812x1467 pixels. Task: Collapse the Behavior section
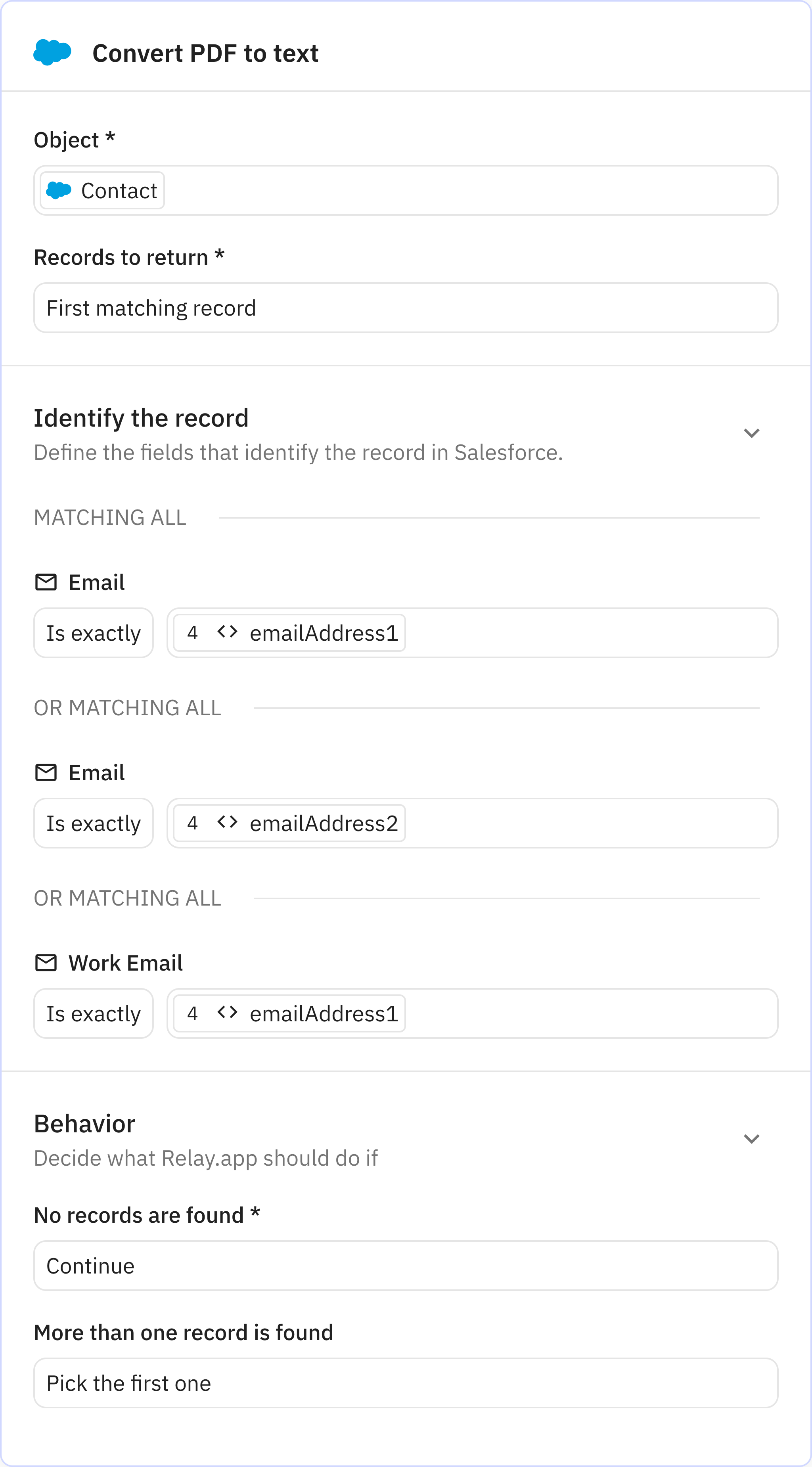752,1139
